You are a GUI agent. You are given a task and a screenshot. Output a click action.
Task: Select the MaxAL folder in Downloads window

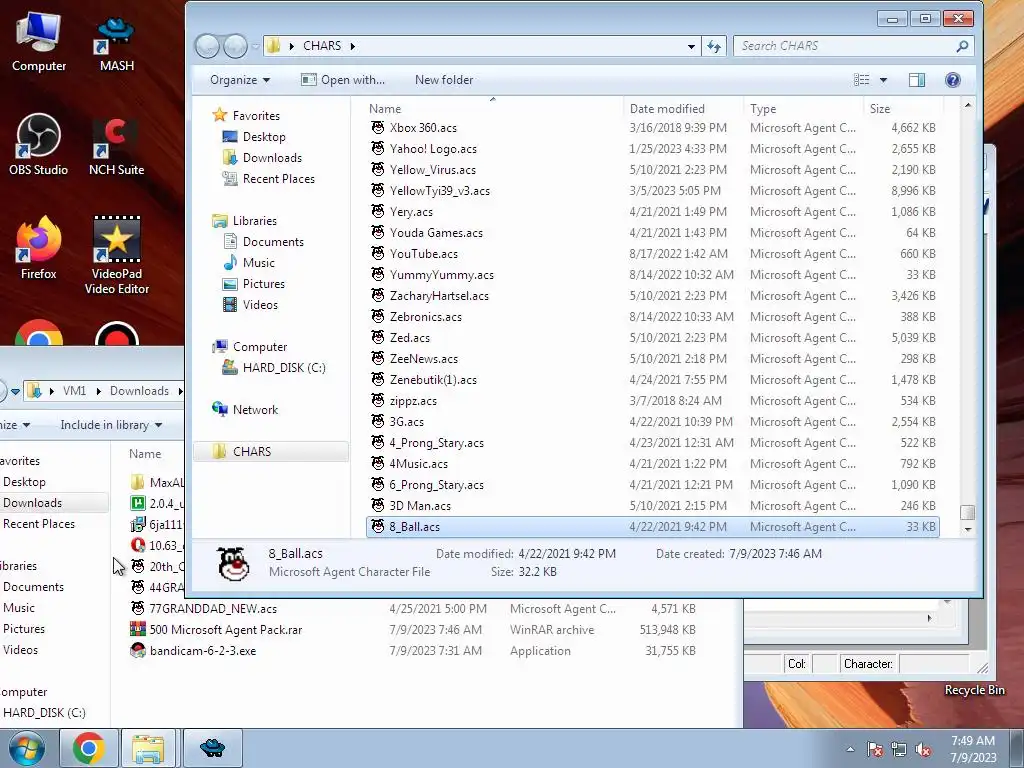pyautogui.click(x=157, y=483)
